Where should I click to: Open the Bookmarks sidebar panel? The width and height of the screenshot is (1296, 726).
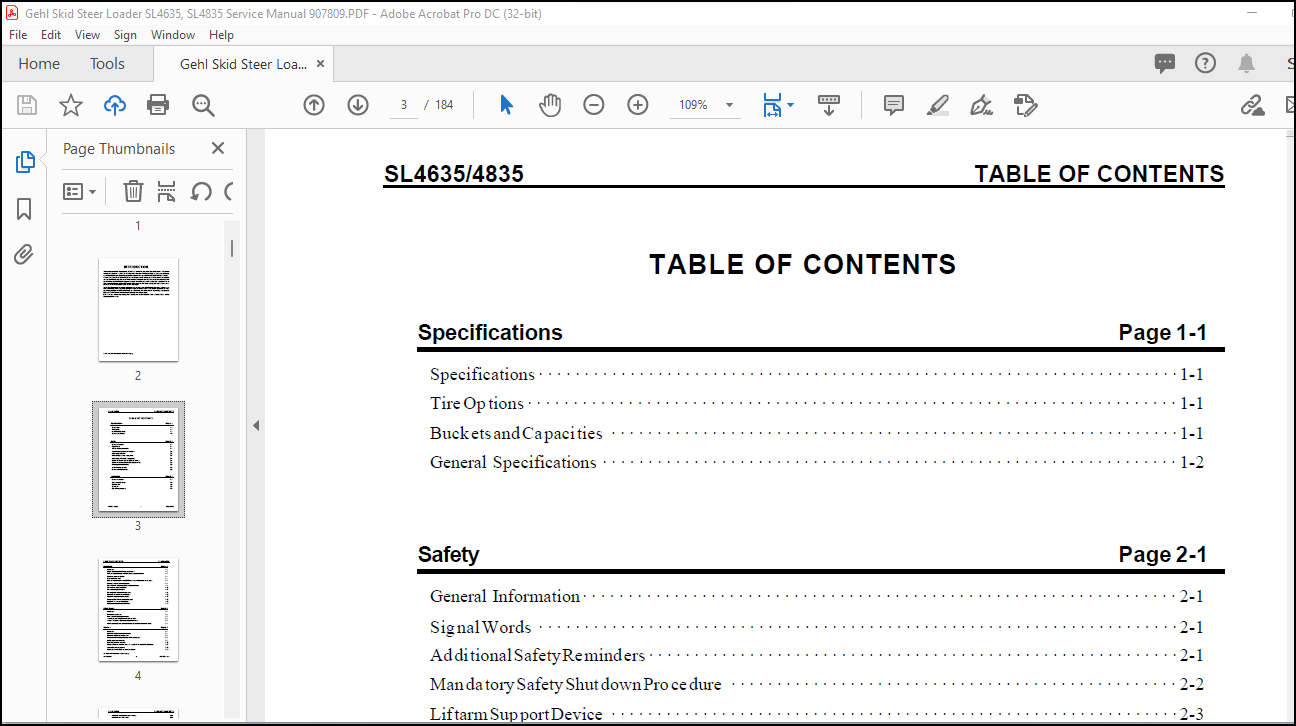click(24, 209)
